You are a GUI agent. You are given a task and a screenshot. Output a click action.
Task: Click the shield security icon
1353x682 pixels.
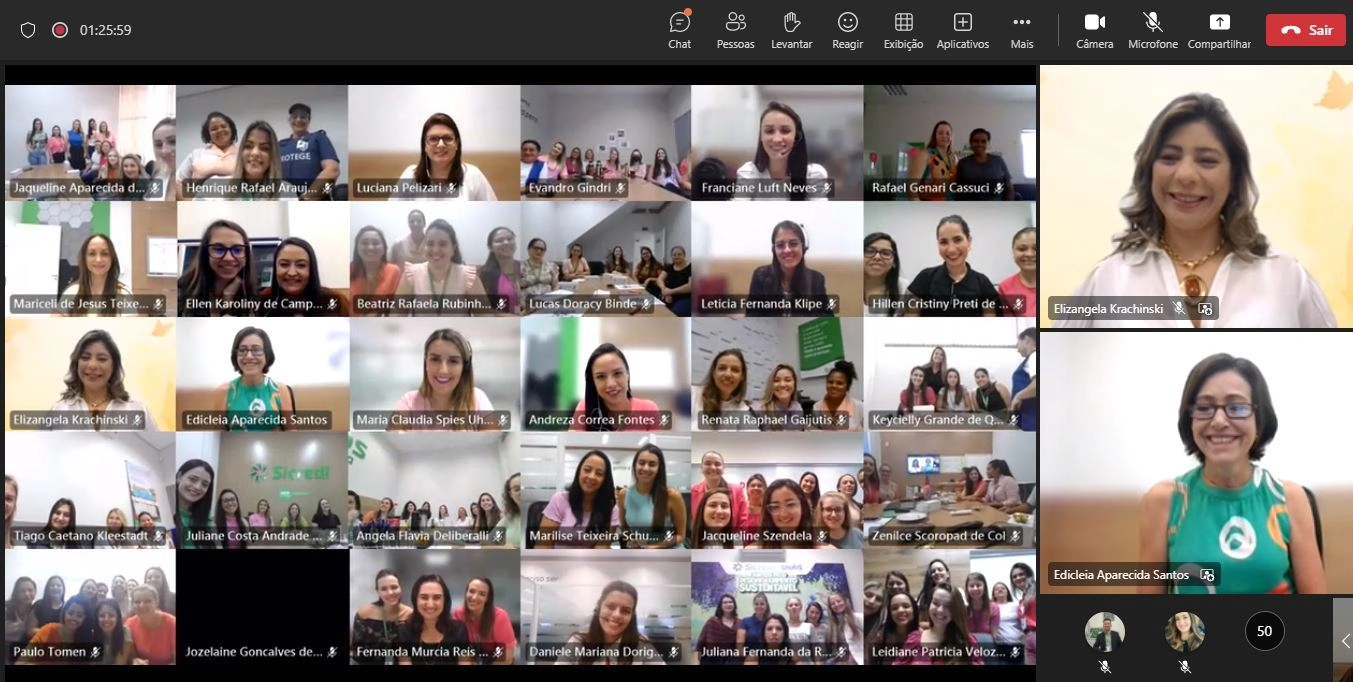28,30
